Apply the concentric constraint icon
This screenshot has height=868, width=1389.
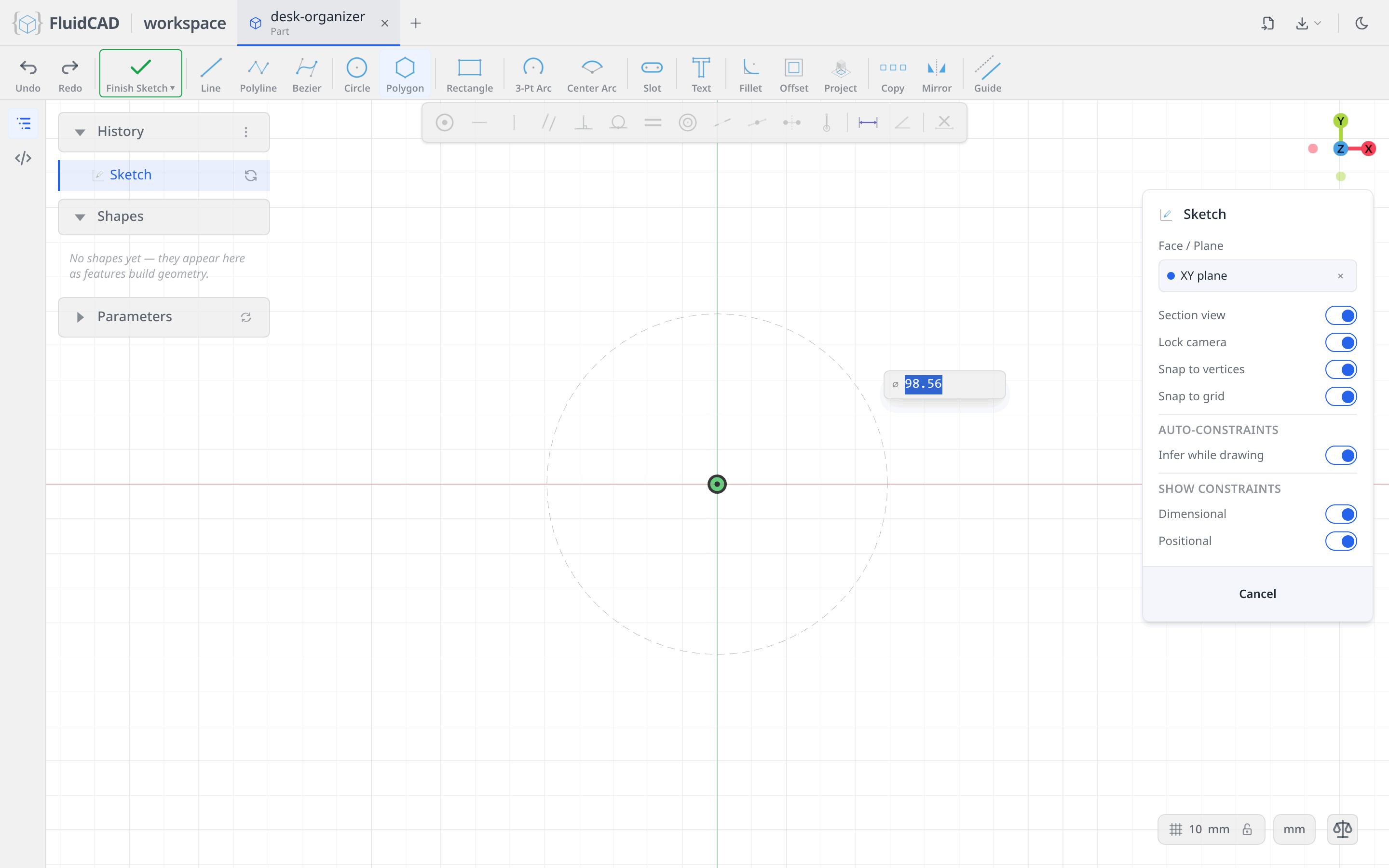pos(688,122)
